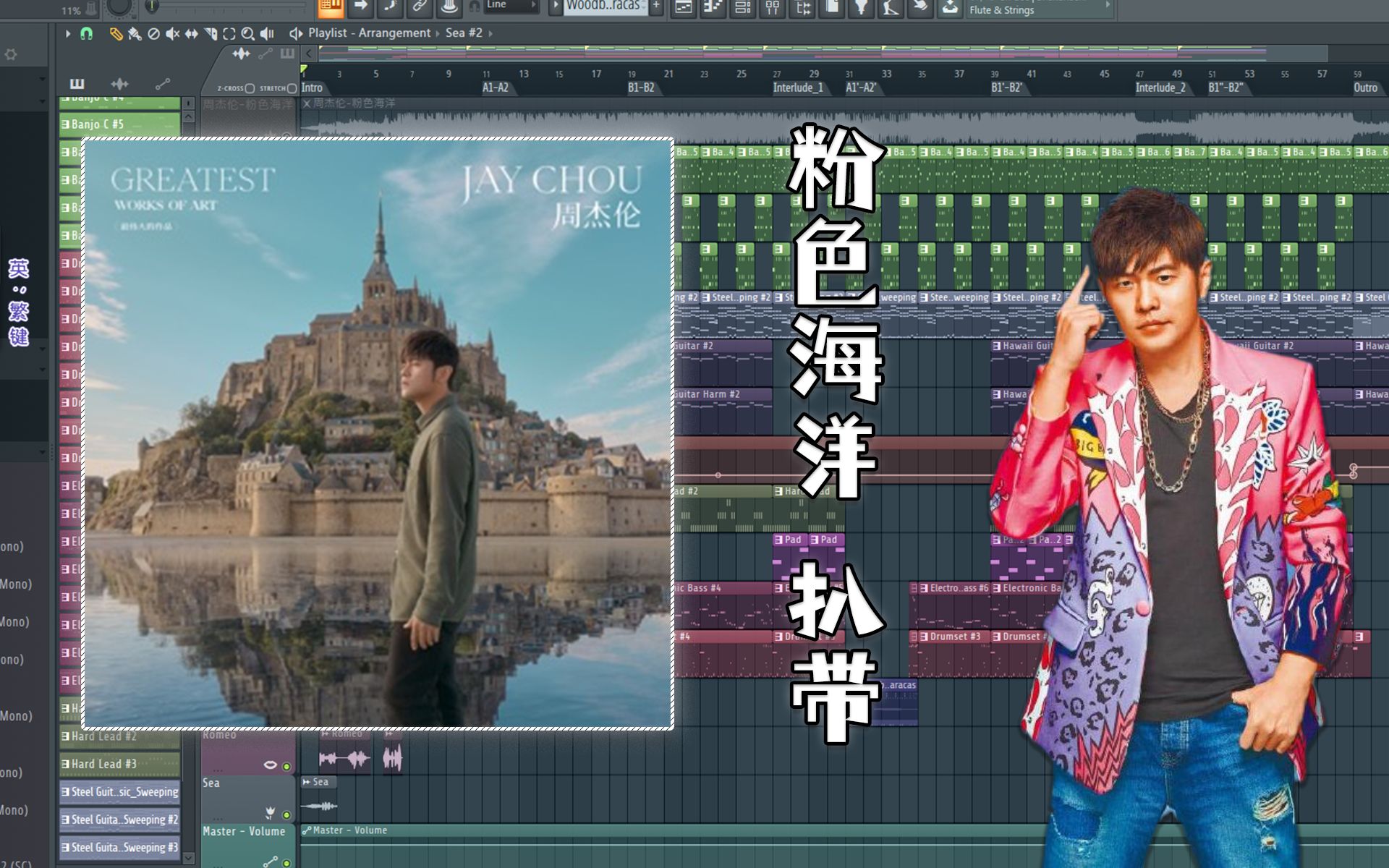Switch picker to automation clips tab
1389x868 pixels.
pyautogui.click(x=162, y=84)
